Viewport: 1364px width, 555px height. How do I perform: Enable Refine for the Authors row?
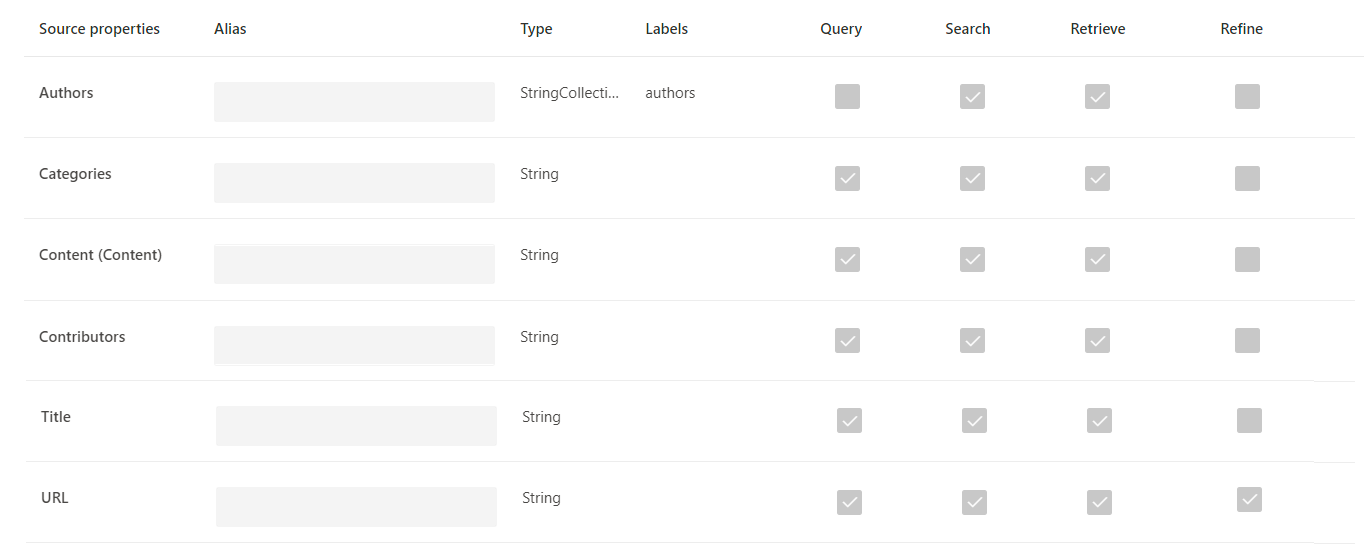(x=1247, y=96)
